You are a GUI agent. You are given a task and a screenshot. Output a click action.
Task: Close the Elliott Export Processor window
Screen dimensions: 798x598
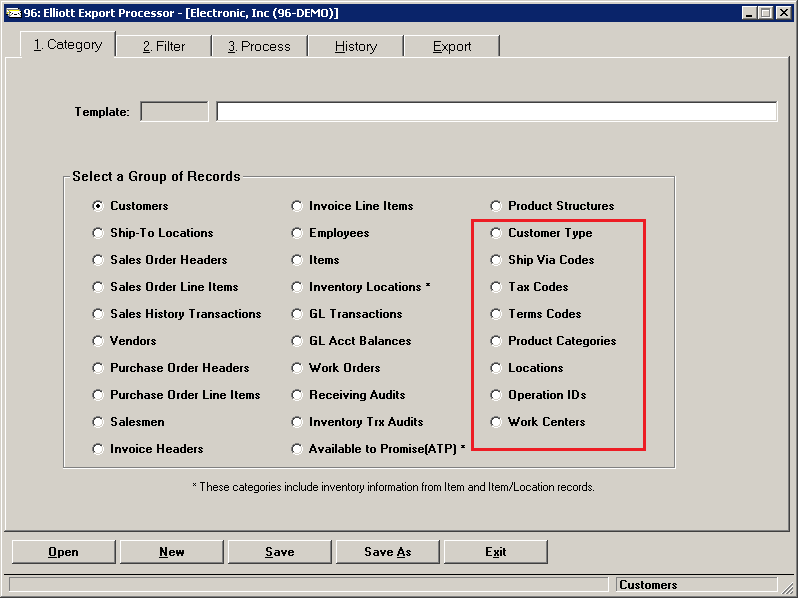pyautogui.click(x=784, y=13)
